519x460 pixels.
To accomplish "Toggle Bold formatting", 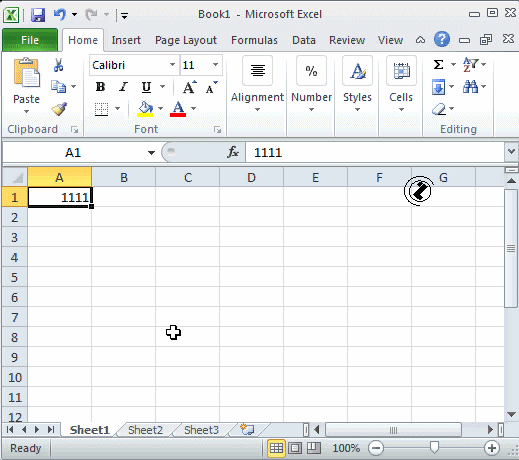I will (x=100, y=87).
